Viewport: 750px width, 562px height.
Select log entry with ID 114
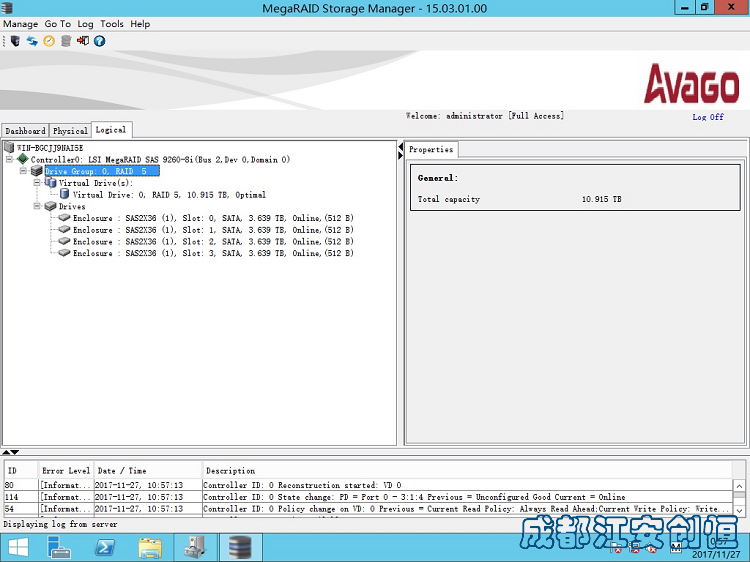[x=368, y=497]
